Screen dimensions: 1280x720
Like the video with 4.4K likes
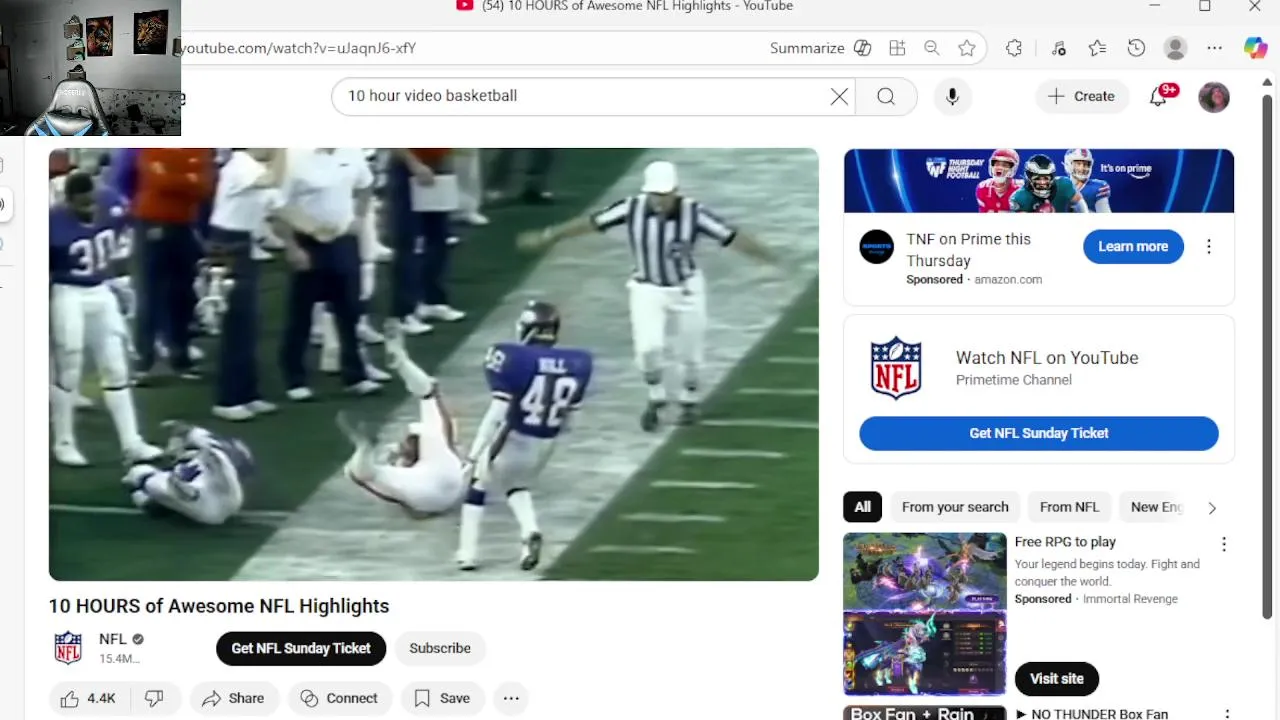coord(89,699)
